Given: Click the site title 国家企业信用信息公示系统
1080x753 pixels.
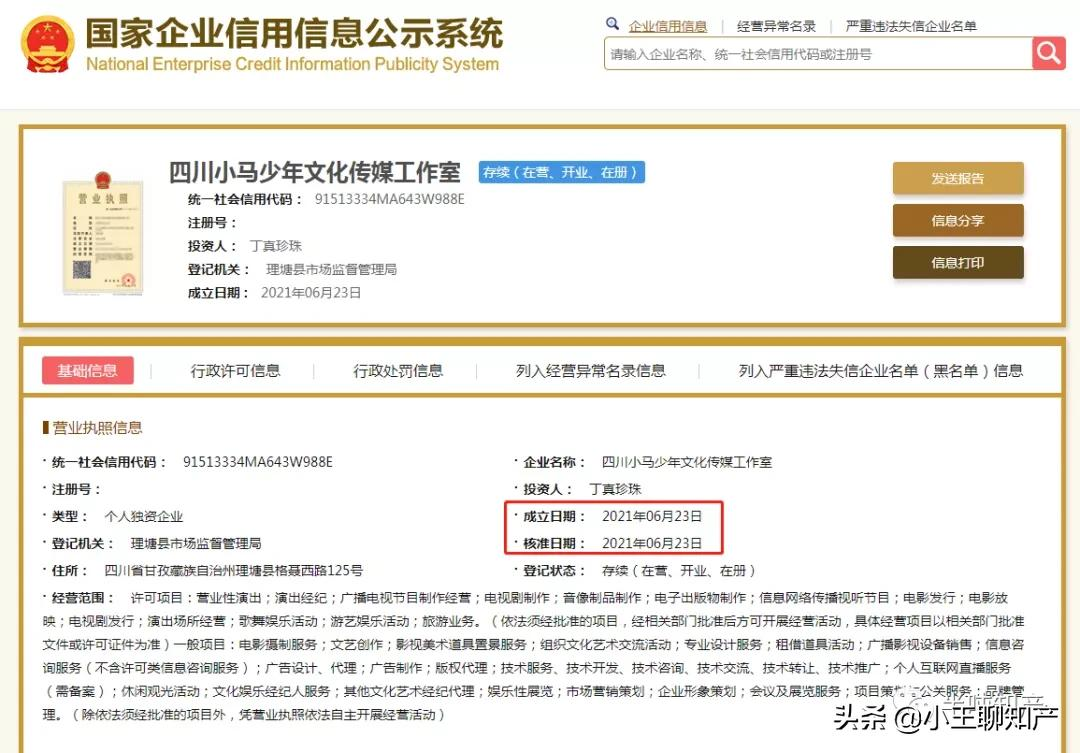Looking at the screenshot, I should click(x=294, y=33).
